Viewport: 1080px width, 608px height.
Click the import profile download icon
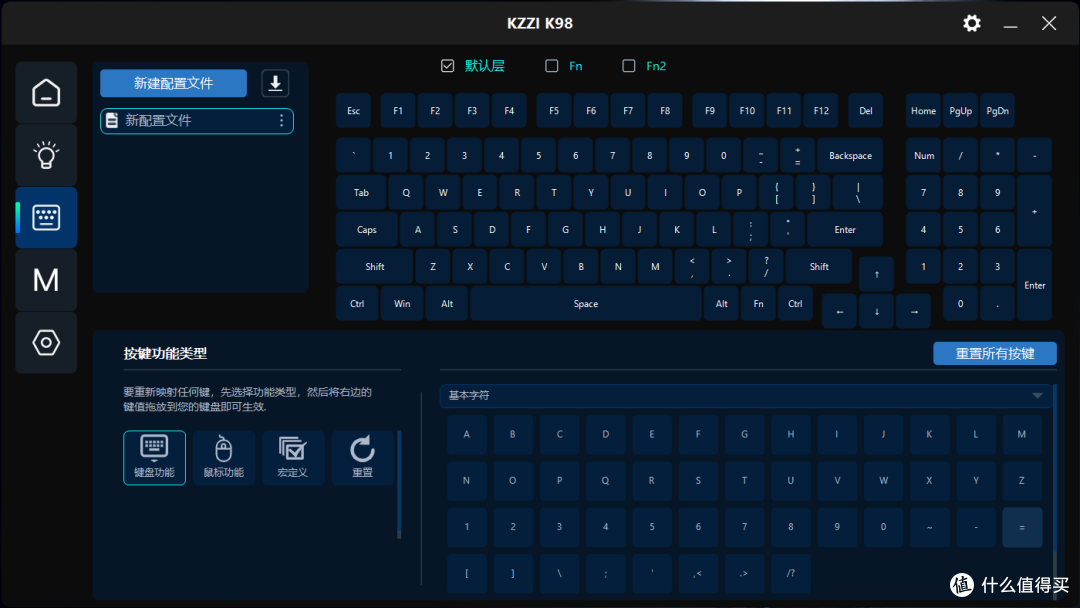(x=275, y=83)
